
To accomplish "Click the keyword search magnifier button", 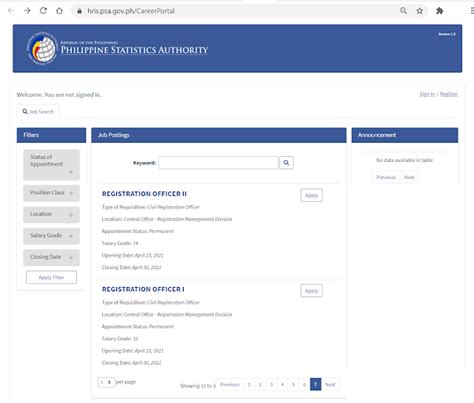I will click(x=286, y=163).
